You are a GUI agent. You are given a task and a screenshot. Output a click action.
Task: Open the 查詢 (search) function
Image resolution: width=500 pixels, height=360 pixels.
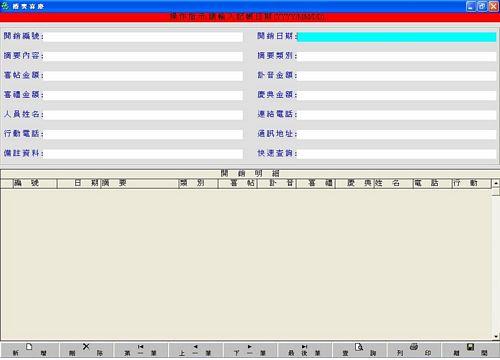point(359,350)
